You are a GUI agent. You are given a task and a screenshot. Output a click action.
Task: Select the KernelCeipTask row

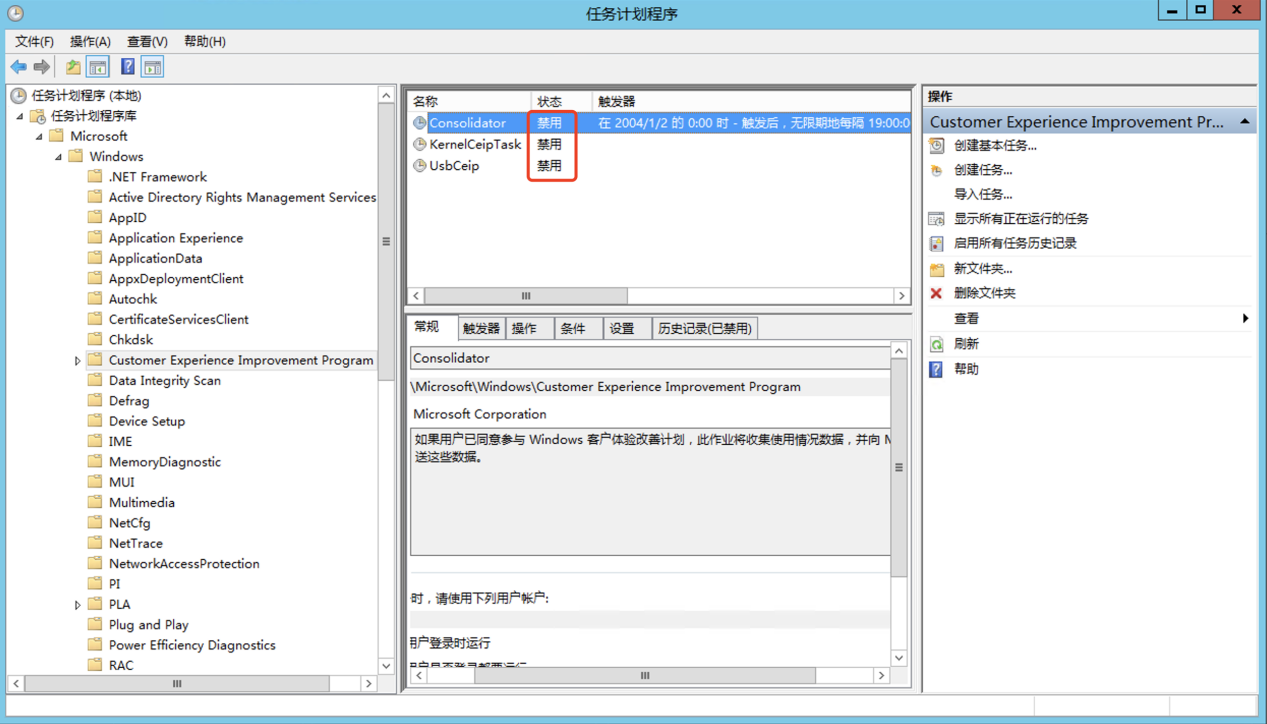(x=659, y=144)
